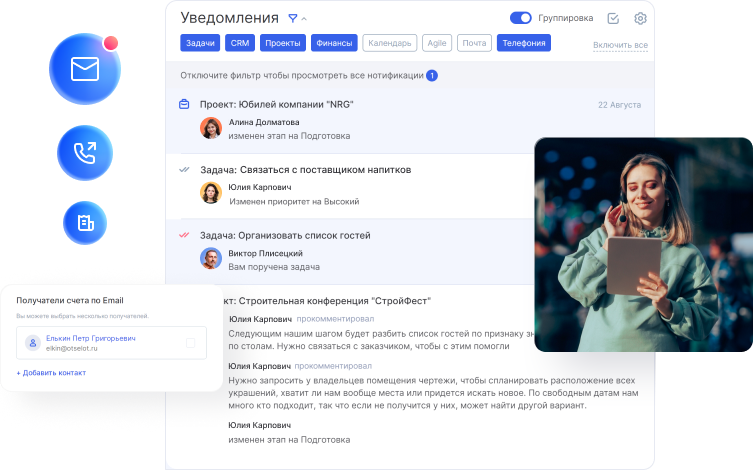The image size is (753, 470).
Task: Toggle the Группировка switch
Action: pos(521,18)
